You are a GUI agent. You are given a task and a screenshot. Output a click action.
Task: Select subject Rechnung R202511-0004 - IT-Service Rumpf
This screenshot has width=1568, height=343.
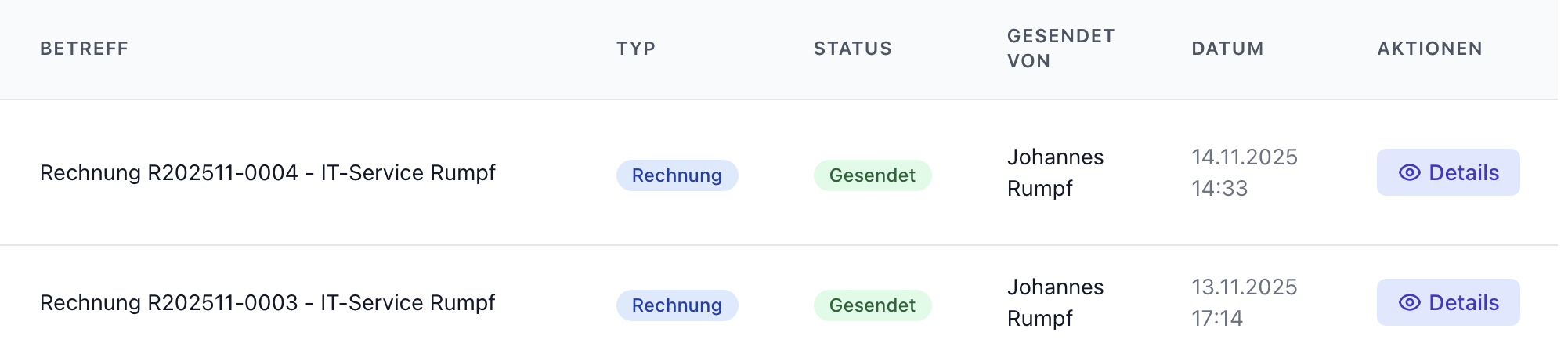click(267, 173)
